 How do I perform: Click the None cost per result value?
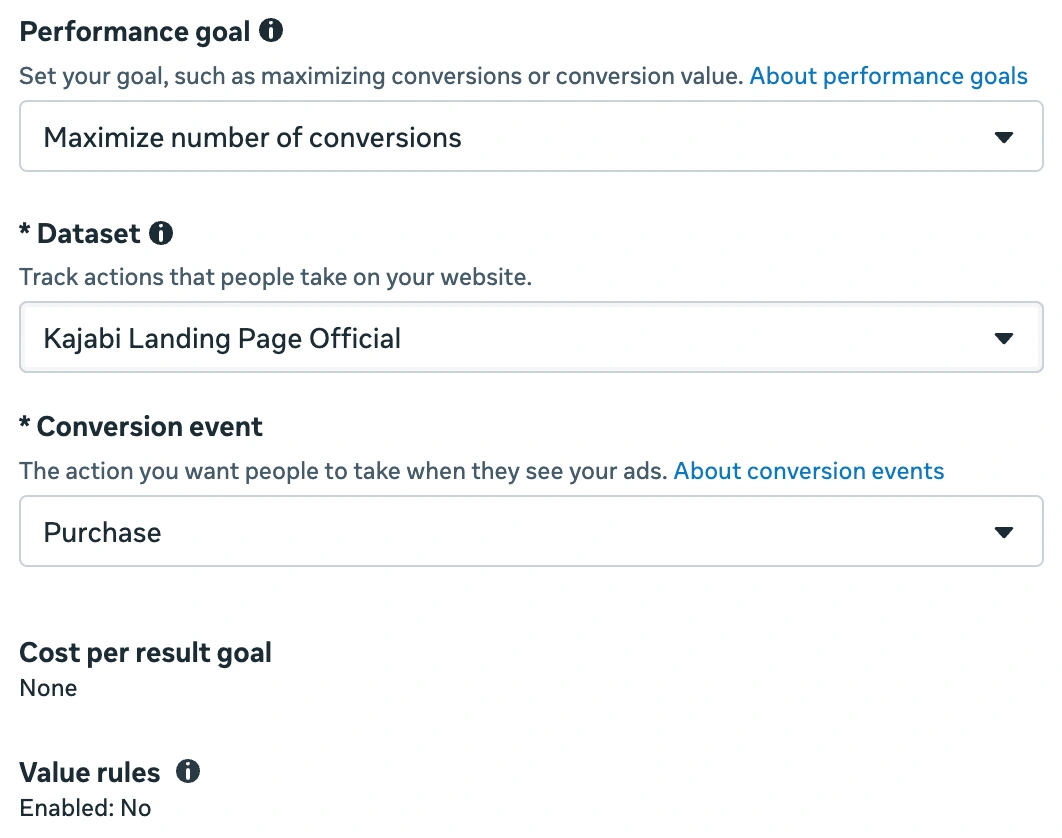pos(48,688)
